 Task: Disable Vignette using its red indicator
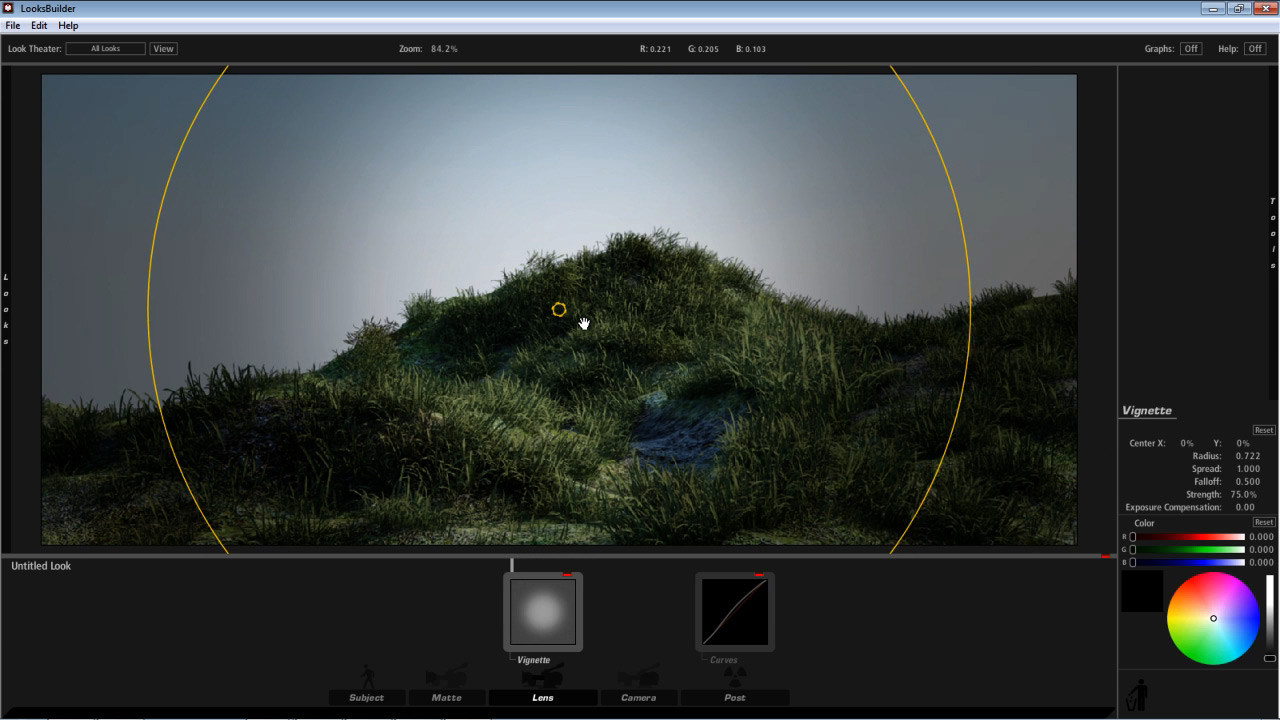(567, 575)
